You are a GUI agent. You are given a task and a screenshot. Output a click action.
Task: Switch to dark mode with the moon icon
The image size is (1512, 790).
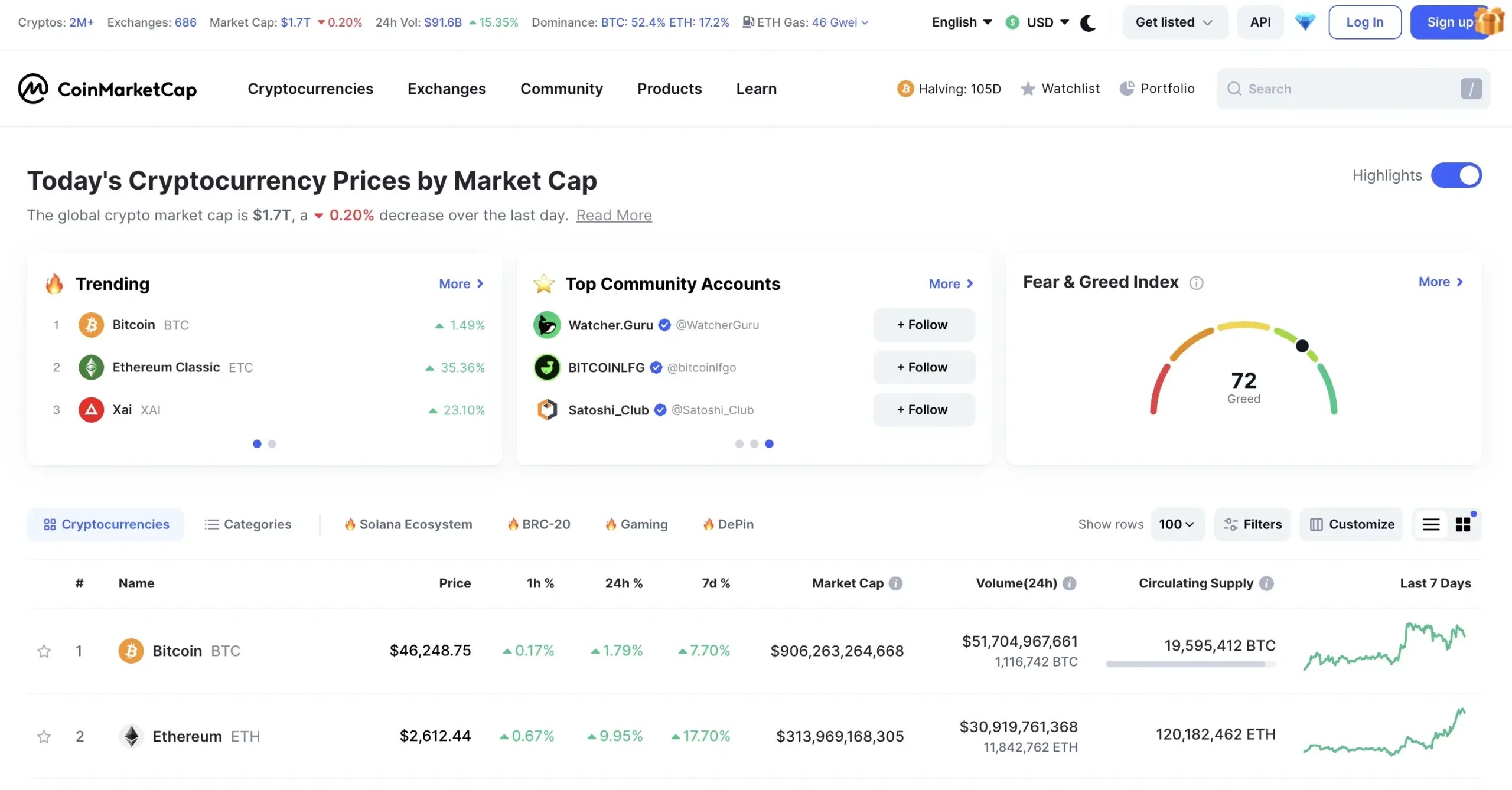[x=1088, y=22]
